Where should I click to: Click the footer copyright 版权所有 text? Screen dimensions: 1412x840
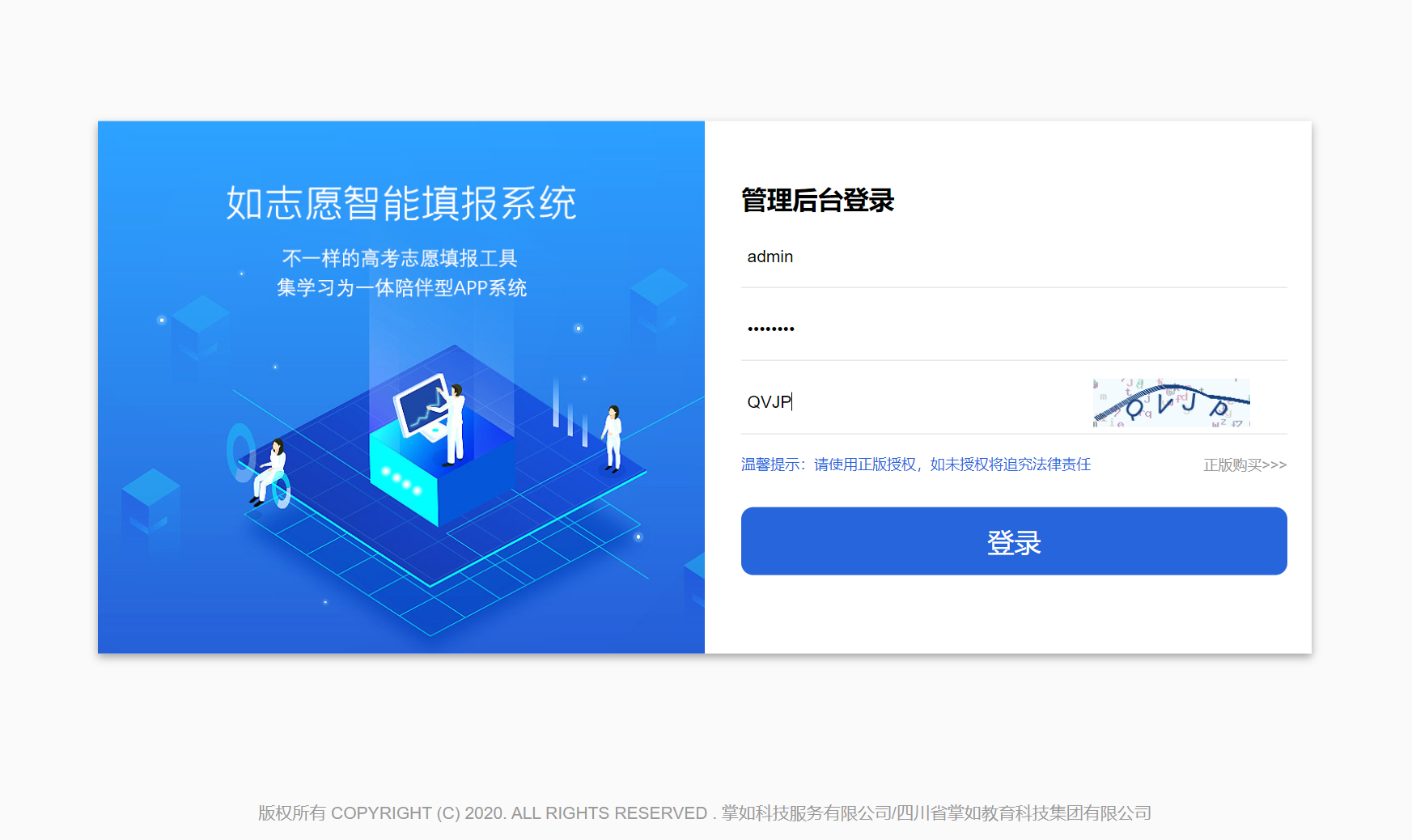click(x=705, y=812)
